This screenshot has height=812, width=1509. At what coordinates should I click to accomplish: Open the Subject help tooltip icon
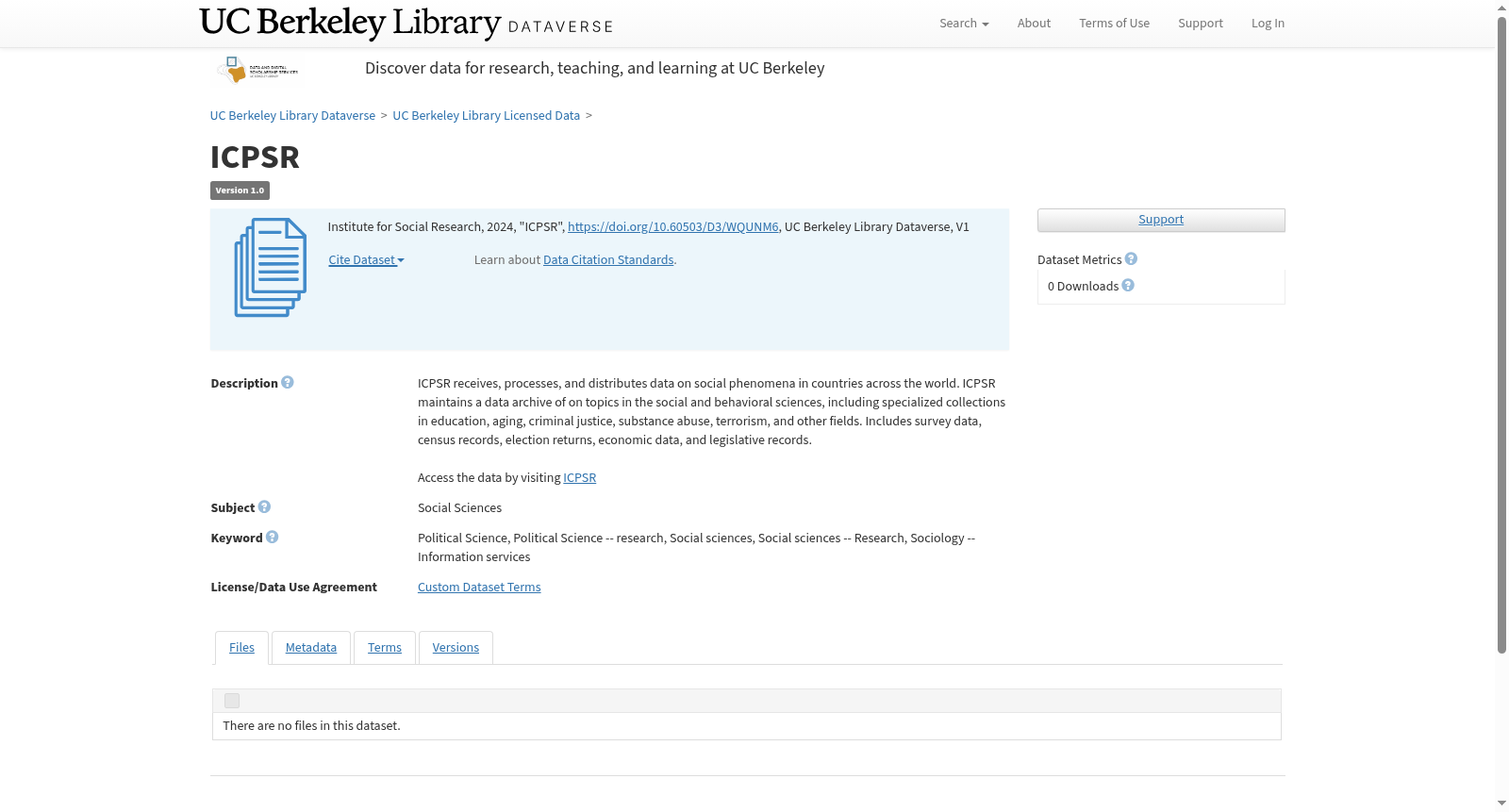[x=264, y=506]
